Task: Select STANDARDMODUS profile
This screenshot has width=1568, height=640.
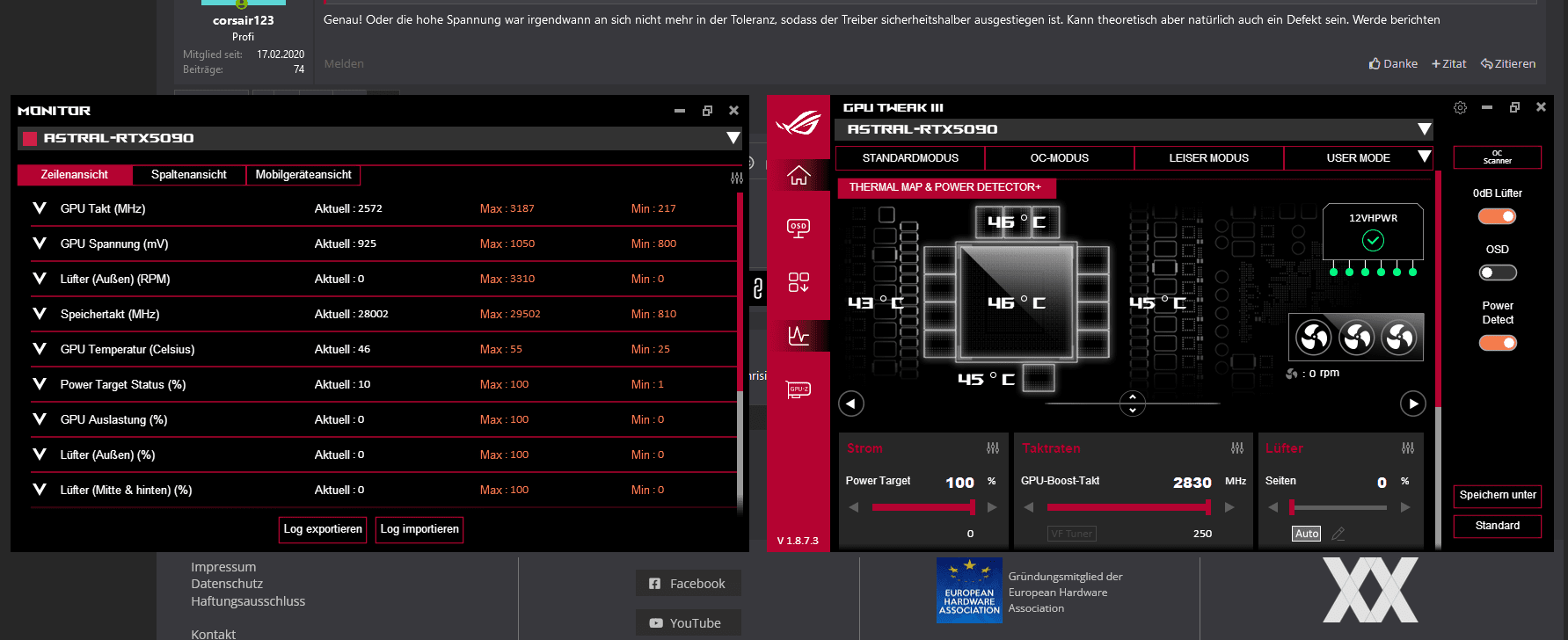Action: click(910, 158)
